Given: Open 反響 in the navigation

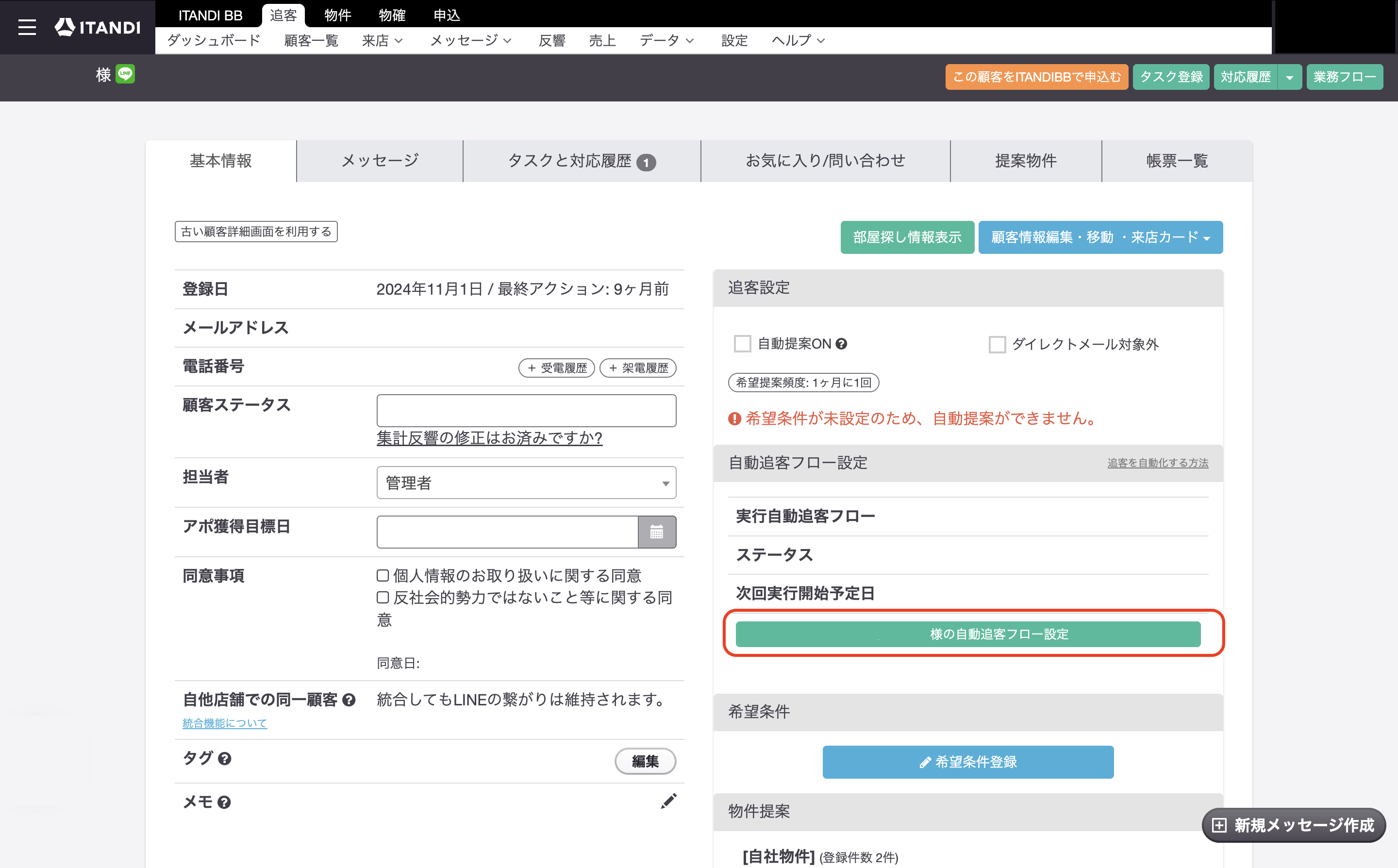Looking at the screenshot, I should point(551,41).
